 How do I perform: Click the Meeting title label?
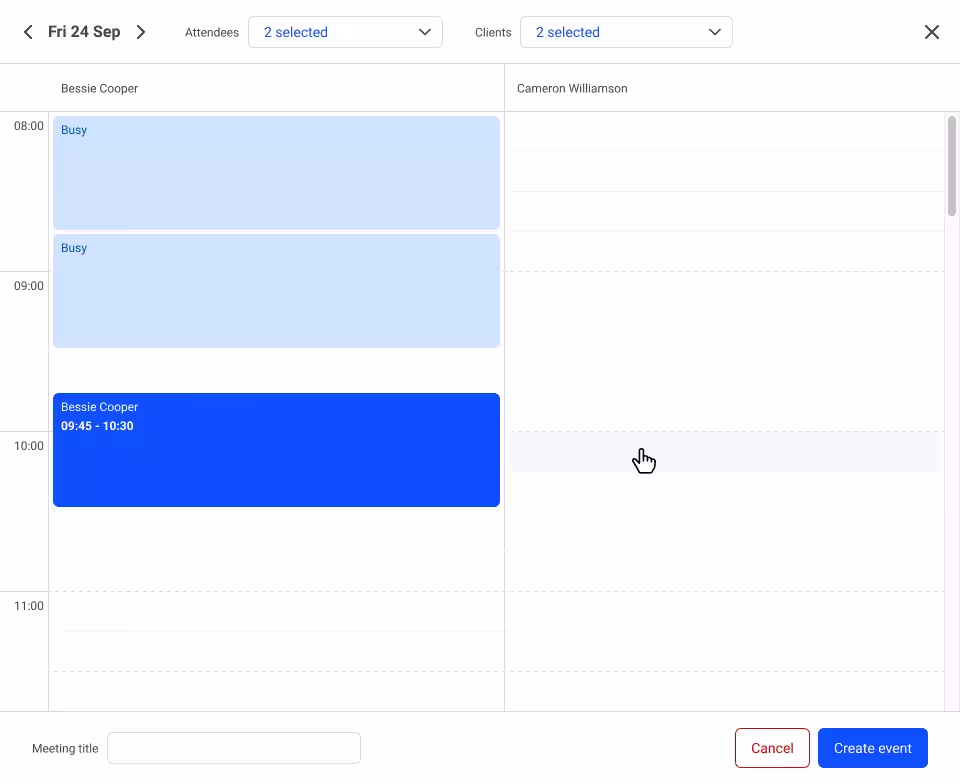pyautogui.click(x=65, y=749)
